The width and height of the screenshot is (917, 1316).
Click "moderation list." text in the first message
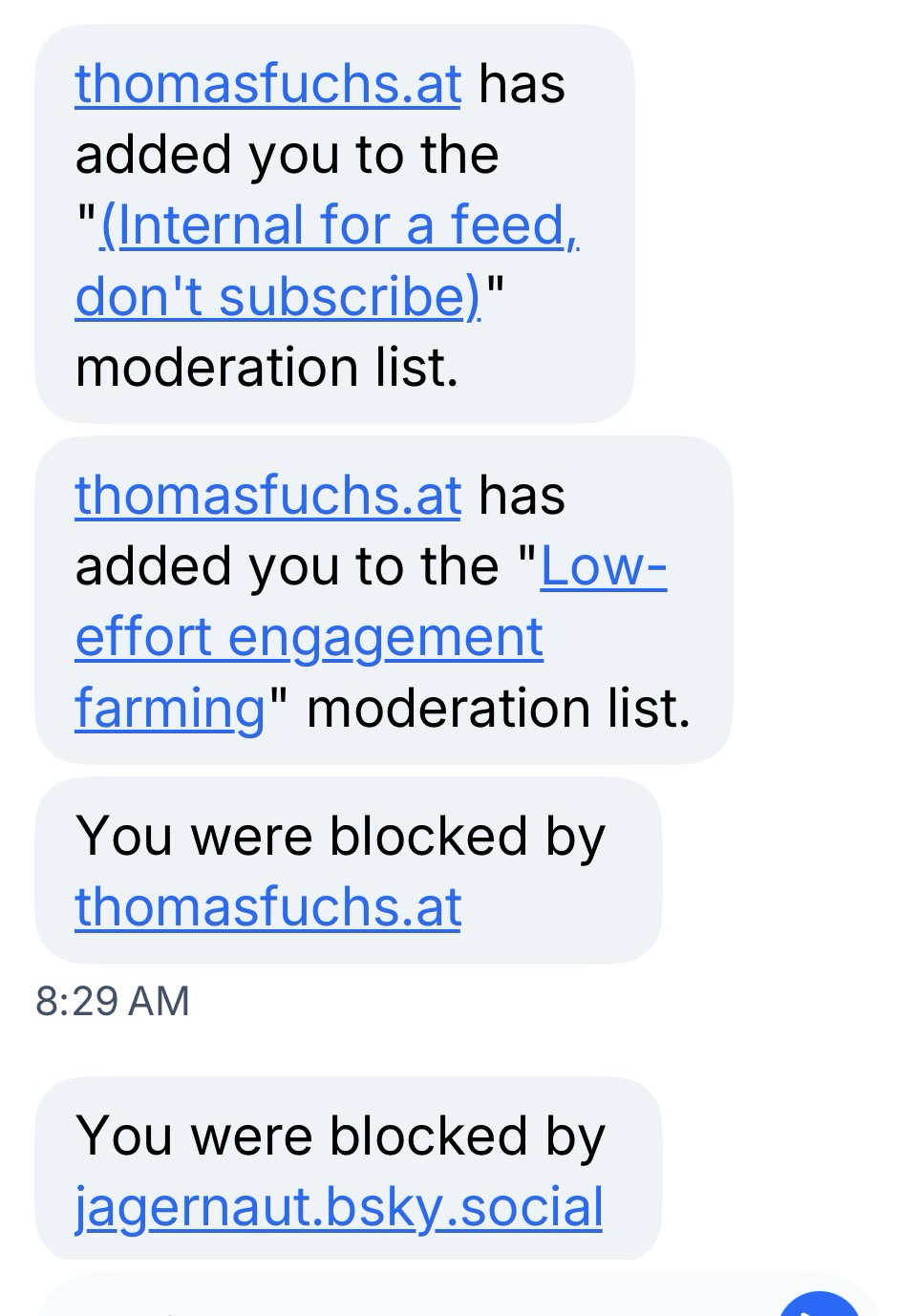(267, 368)
